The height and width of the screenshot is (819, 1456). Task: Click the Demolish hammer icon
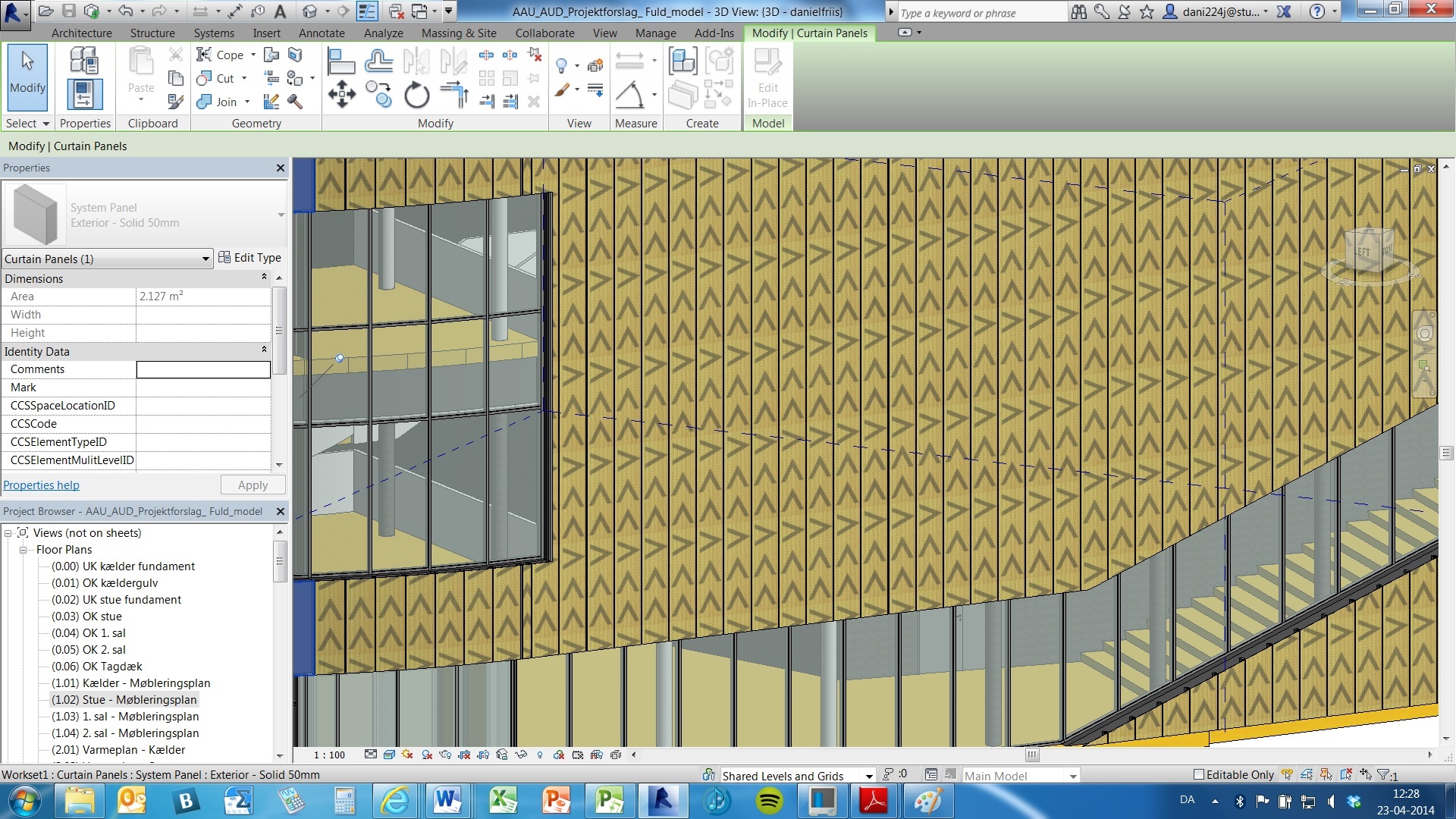click(x=295, y=102)
